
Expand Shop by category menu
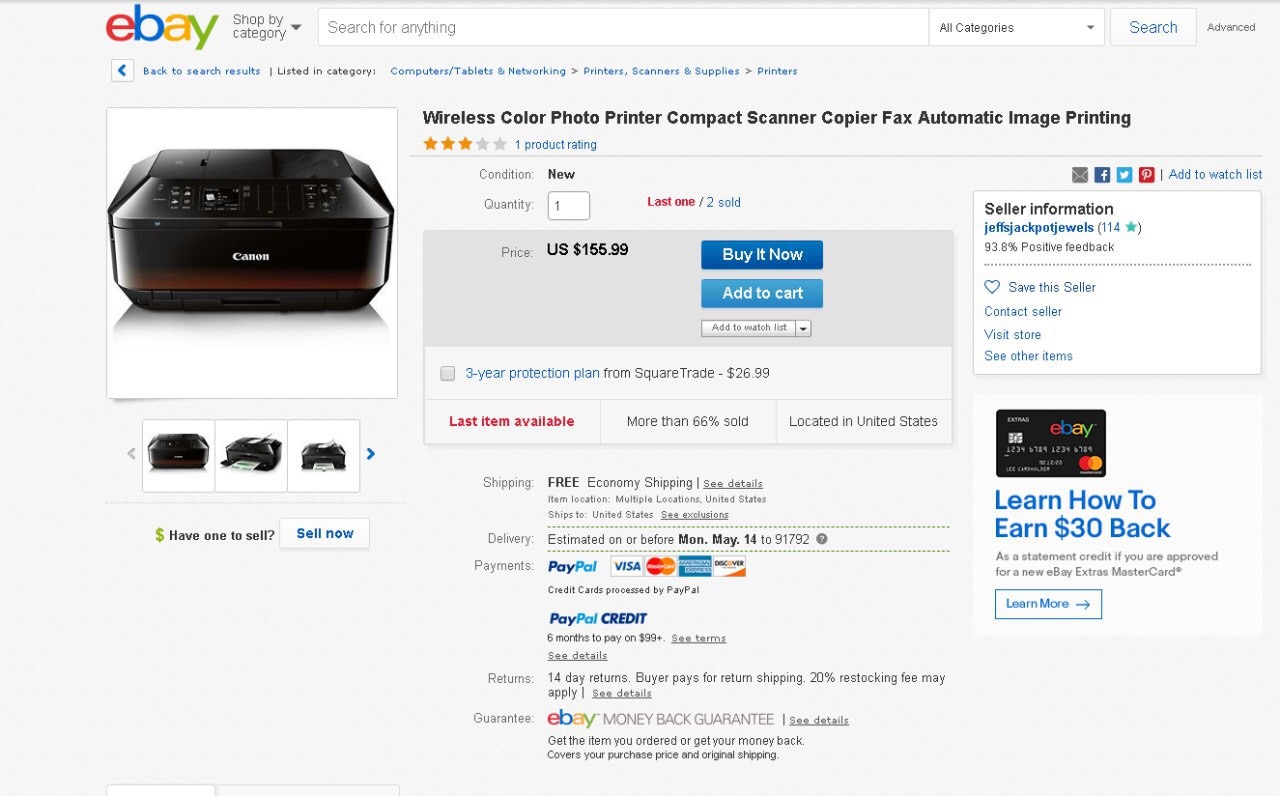pos(266,27)
